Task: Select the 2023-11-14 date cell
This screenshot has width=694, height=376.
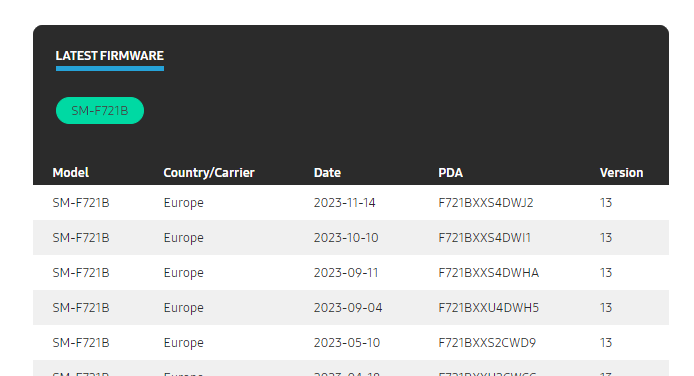Action: click(x=344, y=203)
